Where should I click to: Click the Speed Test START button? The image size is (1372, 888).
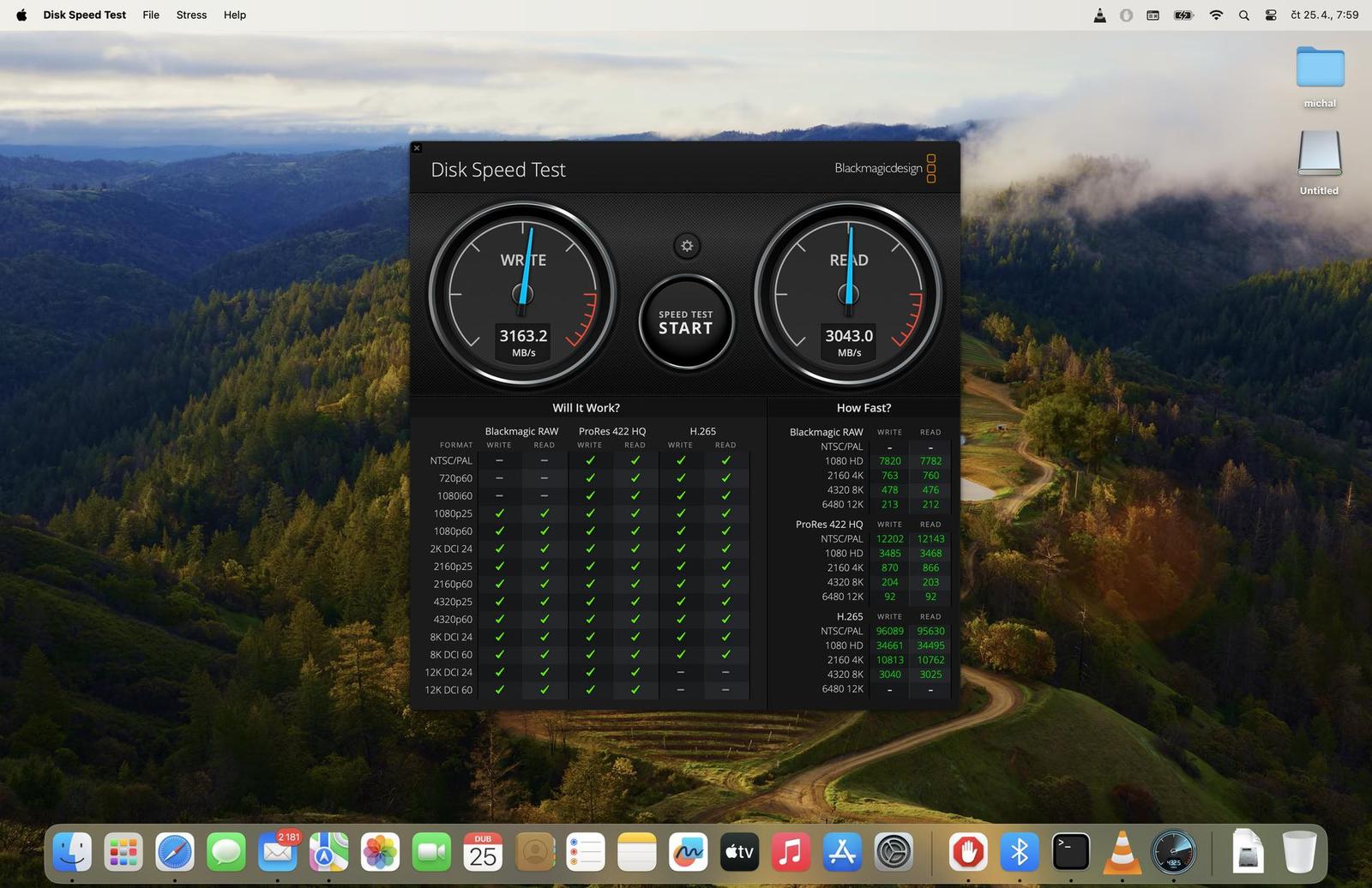point(686,322)
